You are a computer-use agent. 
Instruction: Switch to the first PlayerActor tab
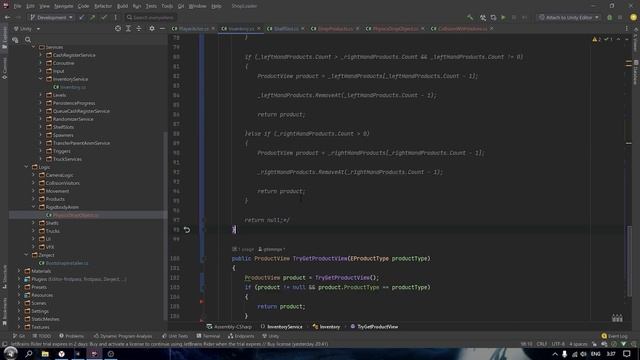click(x=194, y=29)
